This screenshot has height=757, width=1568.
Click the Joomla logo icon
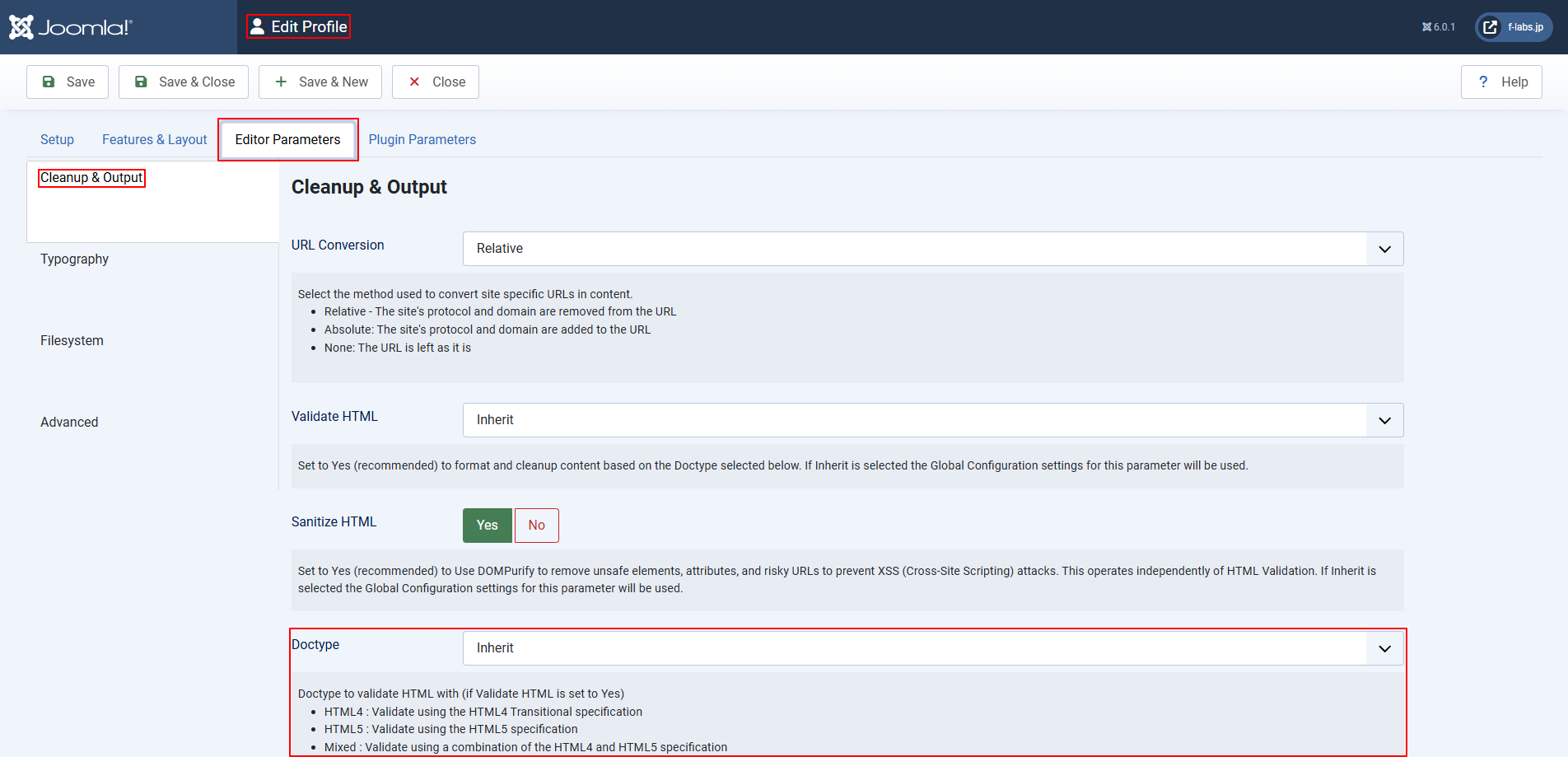[21, 27]
